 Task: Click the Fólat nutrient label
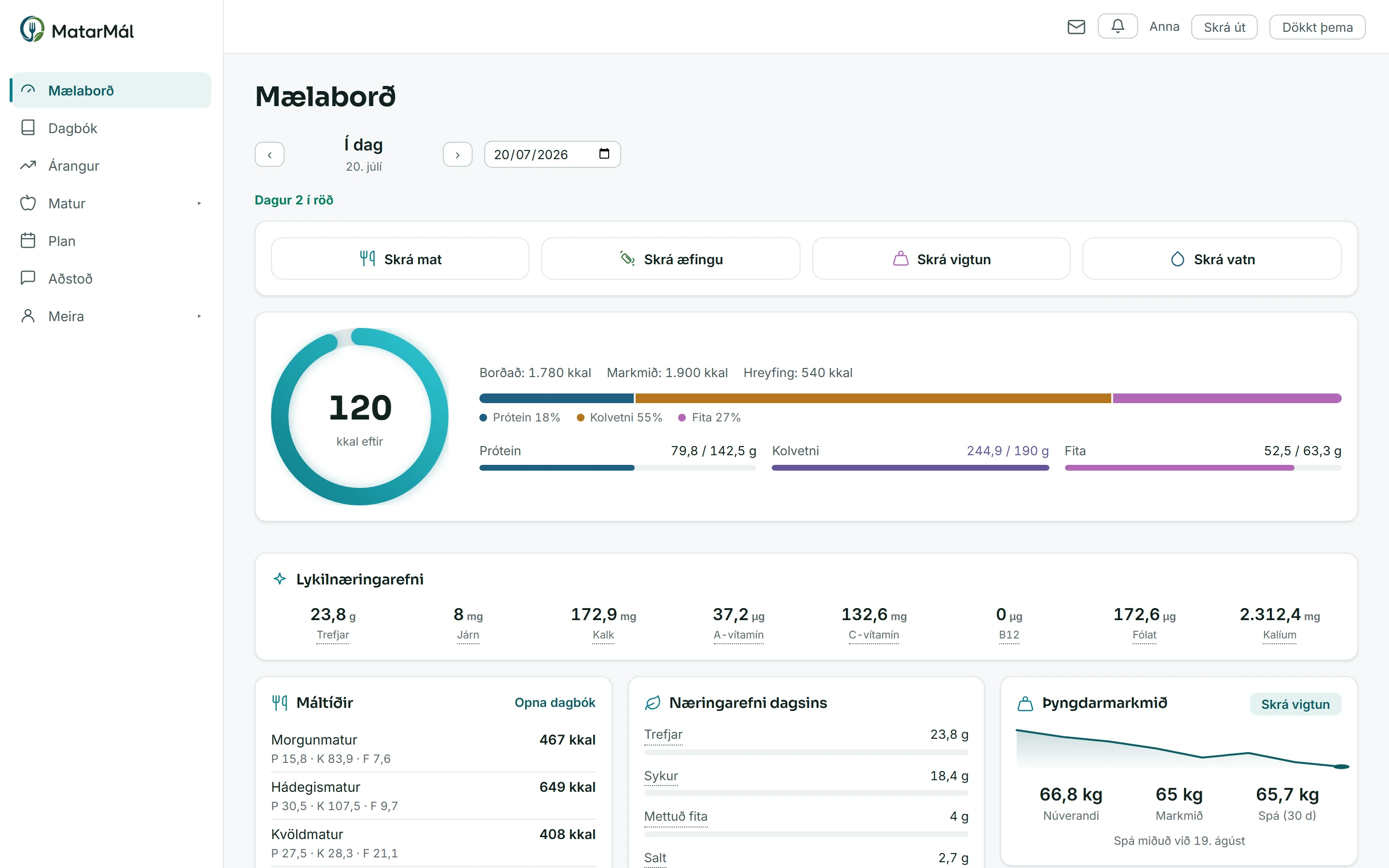click(1144, 635)
